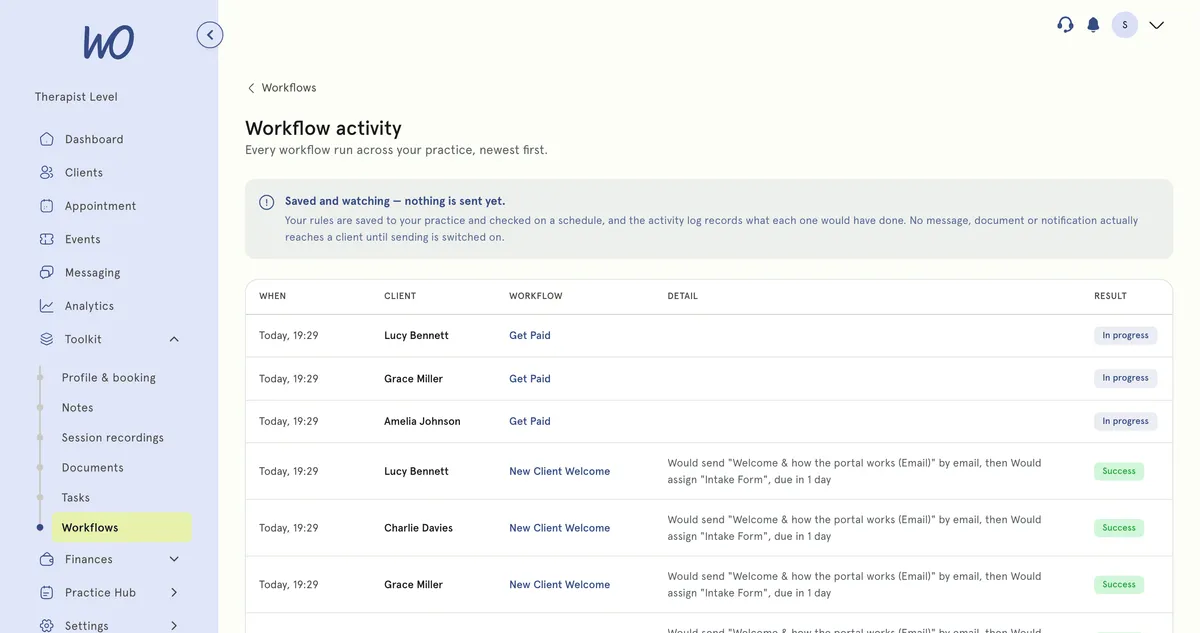Expand the account menu chevron
1200x633 pixels.
point(1157,25)
